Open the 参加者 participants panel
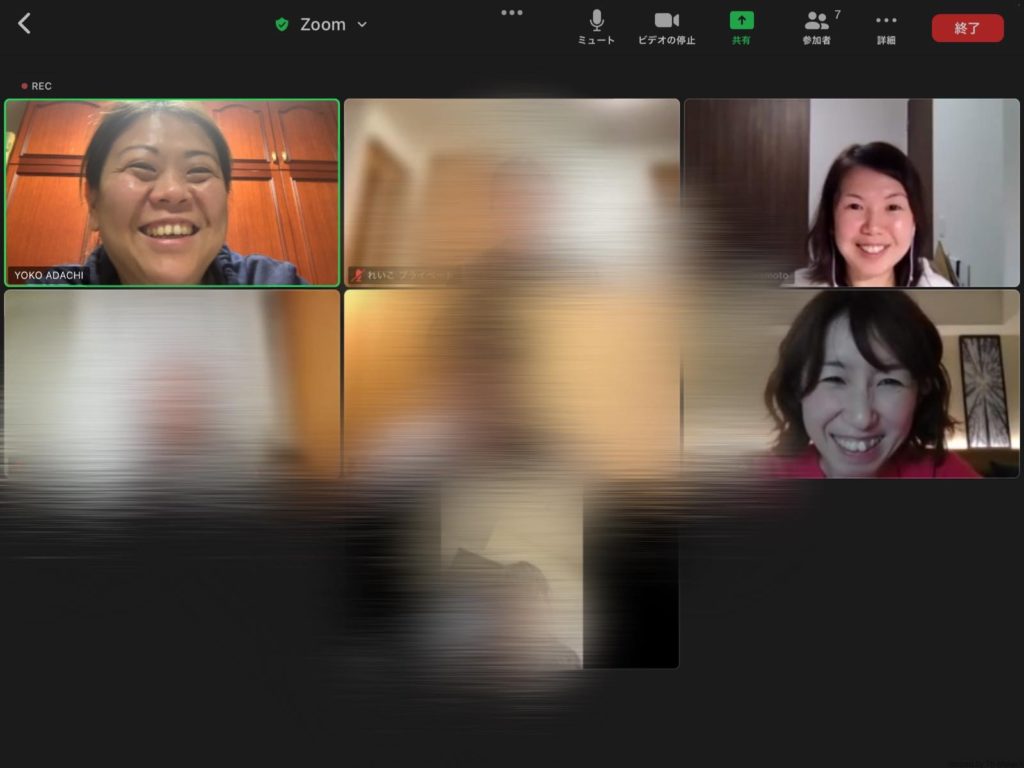1024x768 pixels. point(817,27)
